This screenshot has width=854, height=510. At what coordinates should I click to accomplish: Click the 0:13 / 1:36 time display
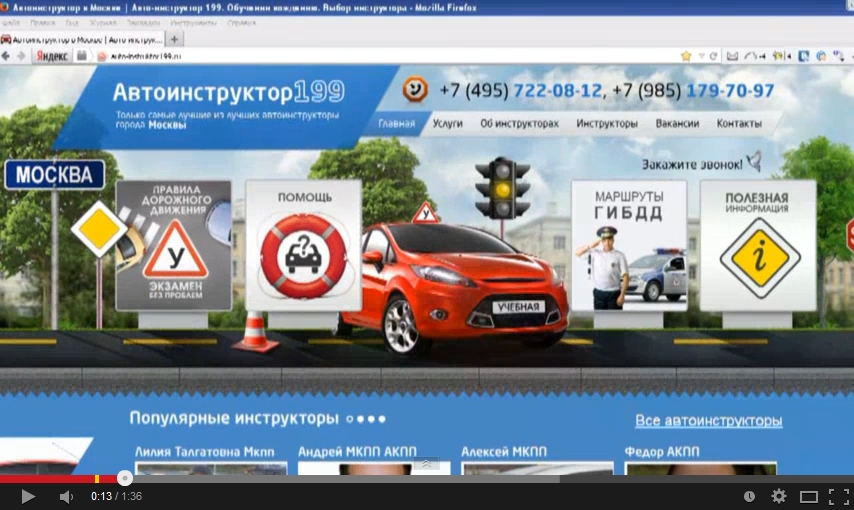116,496
